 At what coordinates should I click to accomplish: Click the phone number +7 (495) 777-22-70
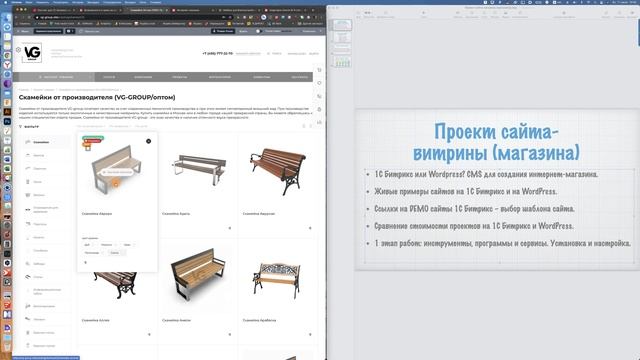tap(218, 53)
